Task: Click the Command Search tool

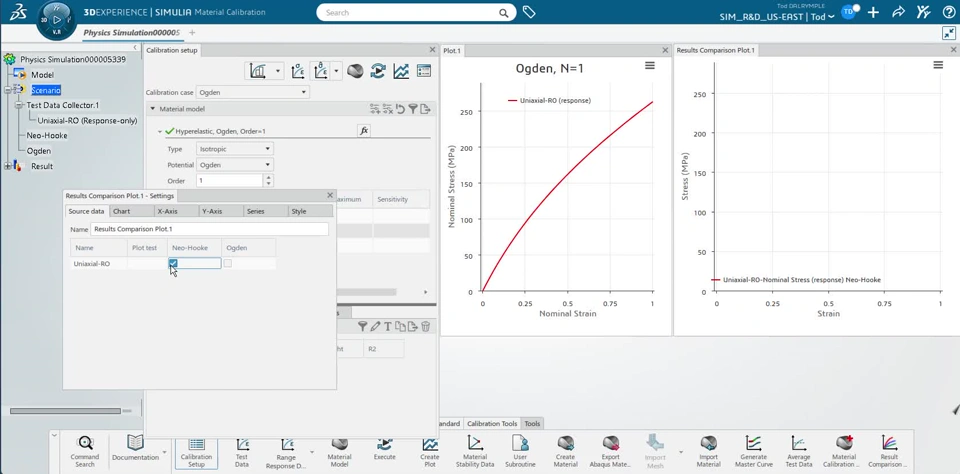Action: [84, 451]
